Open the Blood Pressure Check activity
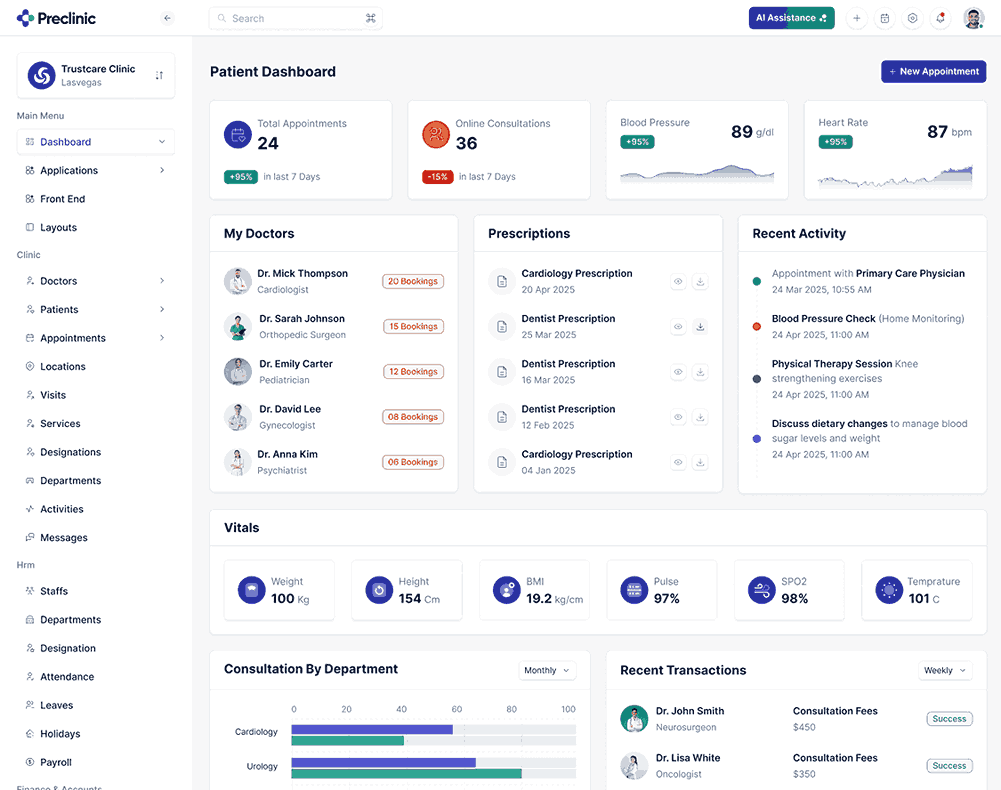 point(824,319)
